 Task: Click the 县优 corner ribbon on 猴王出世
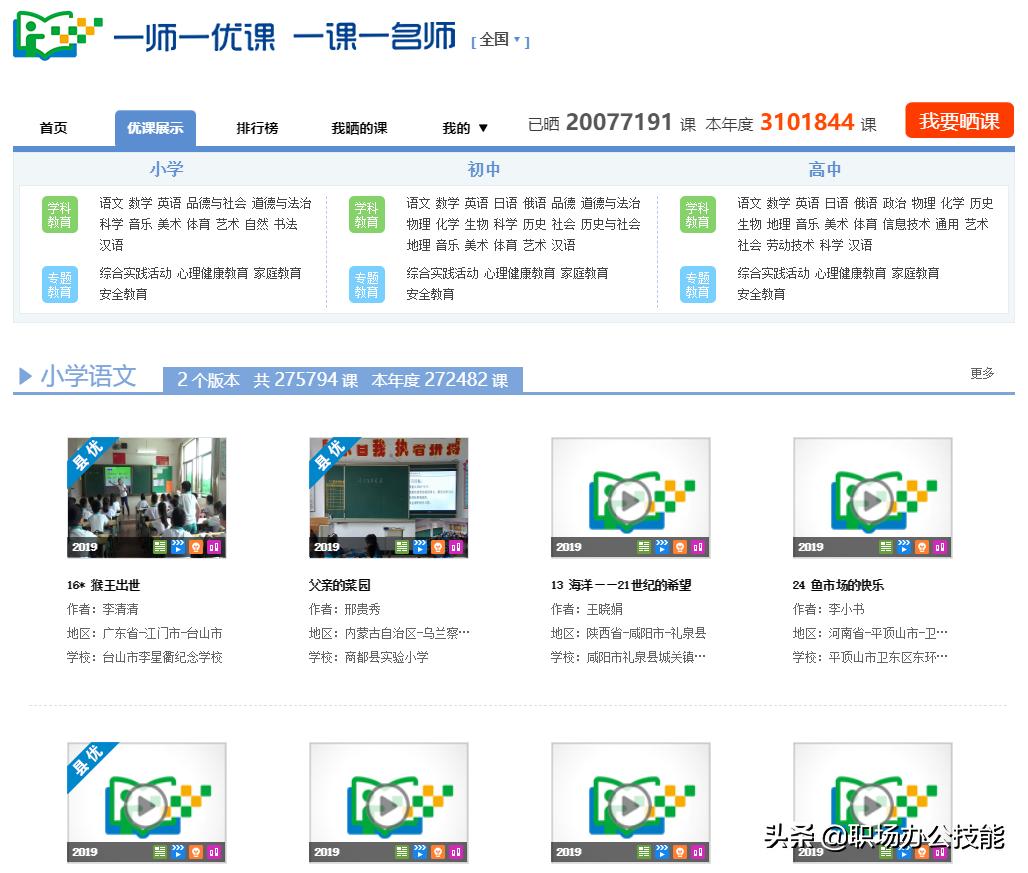[90, 458]
